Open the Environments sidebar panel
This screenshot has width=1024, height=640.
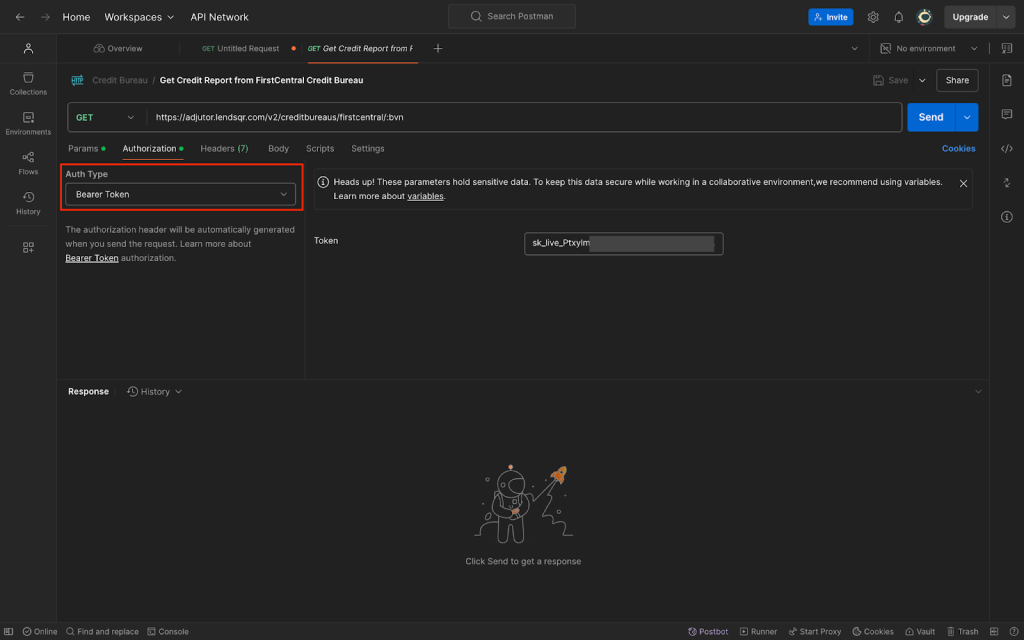pos(28,123)
